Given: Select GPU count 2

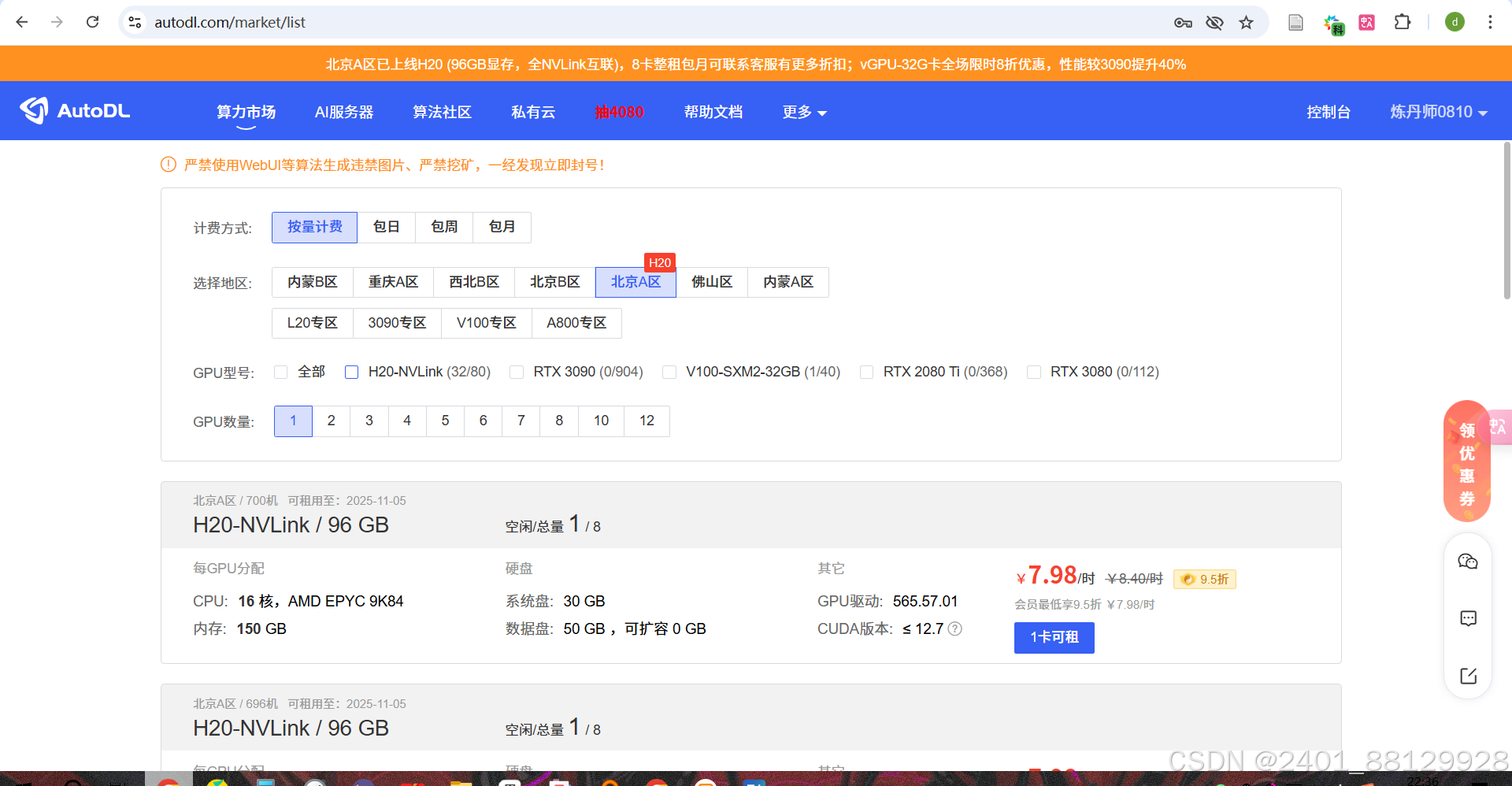Looking at the screenshot, I should [x=332, y=421].
